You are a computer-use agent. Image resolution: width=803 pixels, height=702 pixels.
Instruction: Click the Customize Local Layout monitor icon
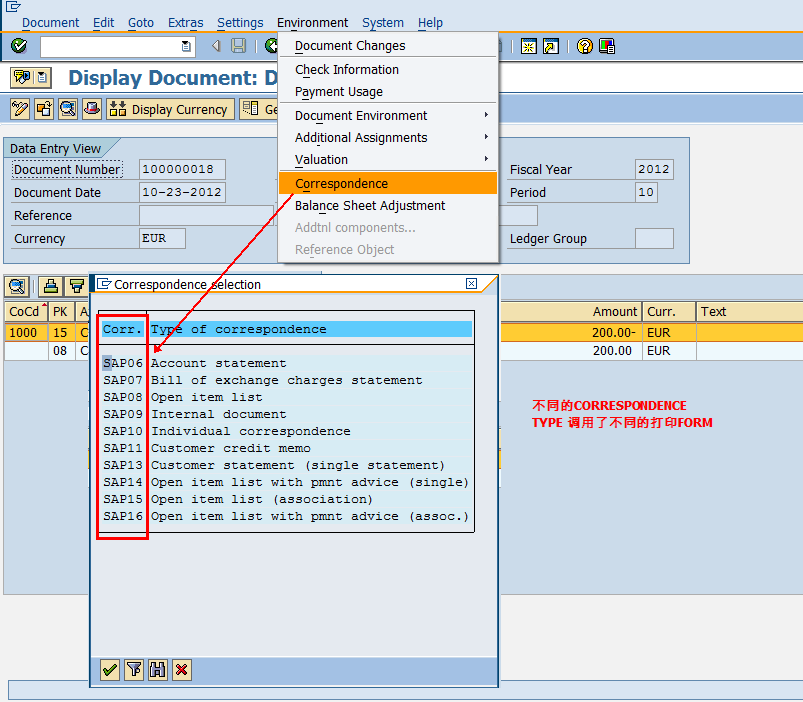(607, 46)
